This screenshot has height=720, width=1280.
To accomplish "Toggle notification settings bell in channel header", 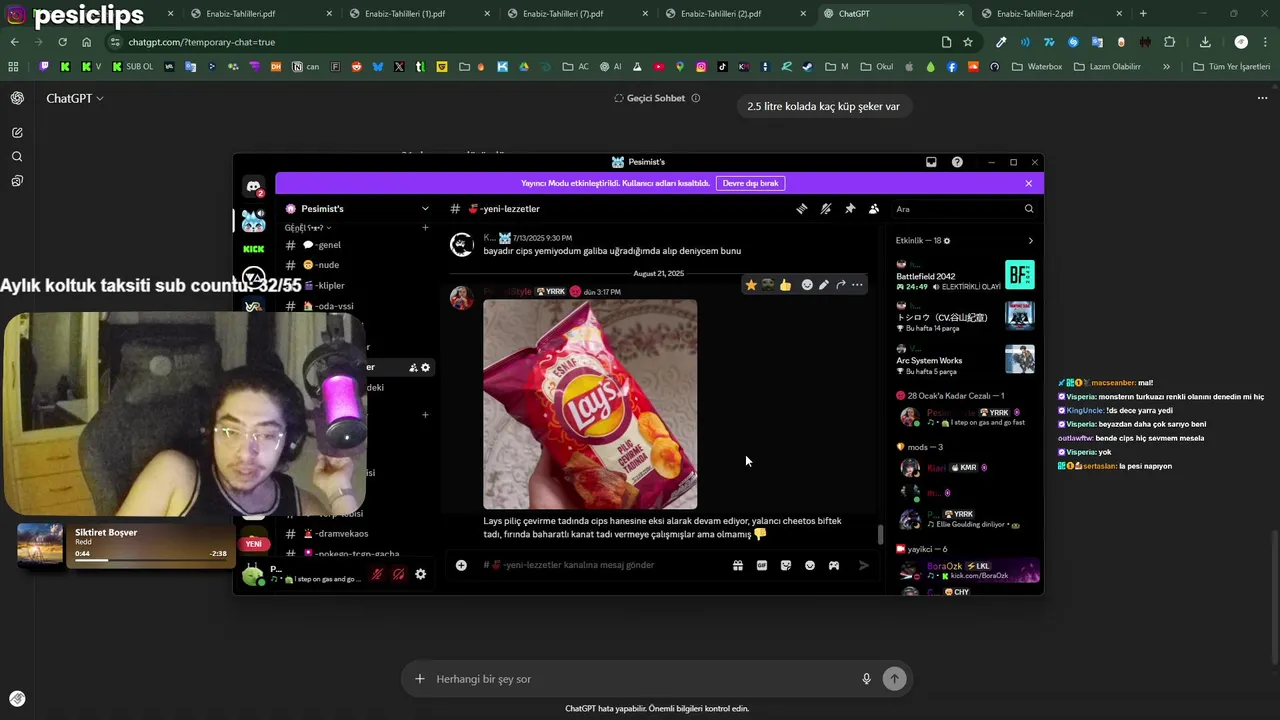I will click(826, 209).
